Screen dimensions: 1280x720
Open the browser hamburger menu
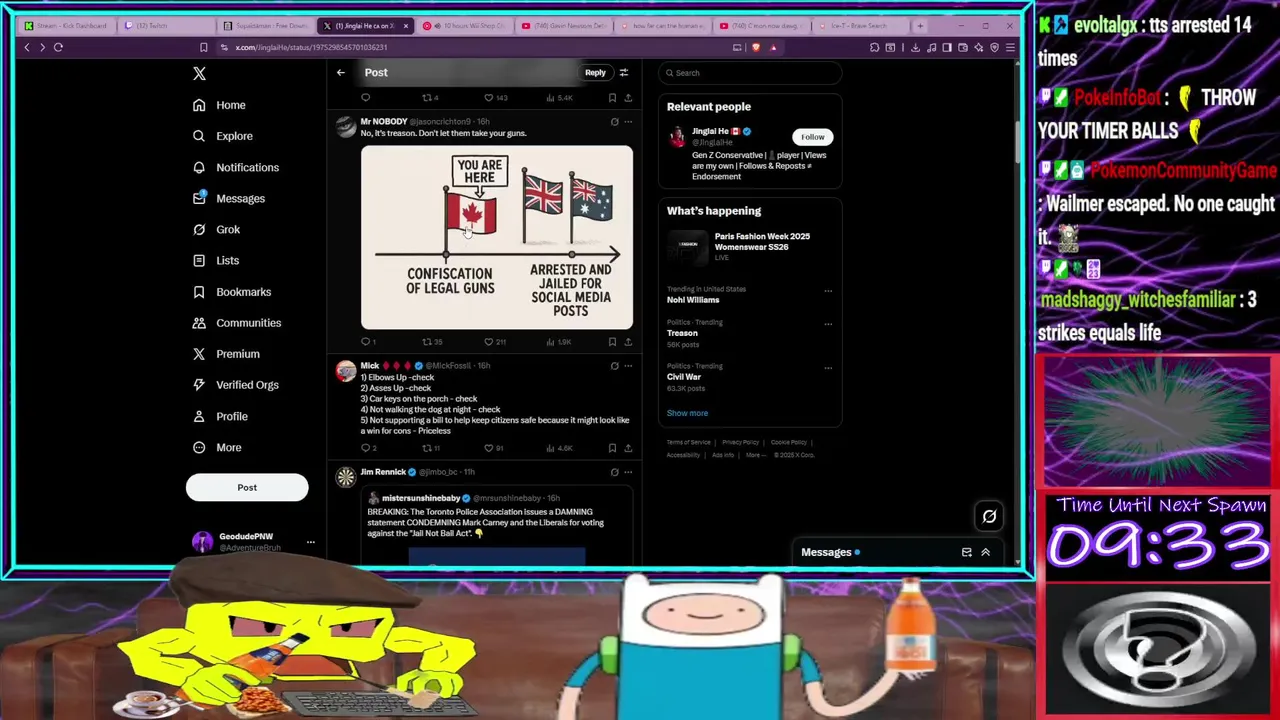pyautogui.click(x=1010, y=47)
